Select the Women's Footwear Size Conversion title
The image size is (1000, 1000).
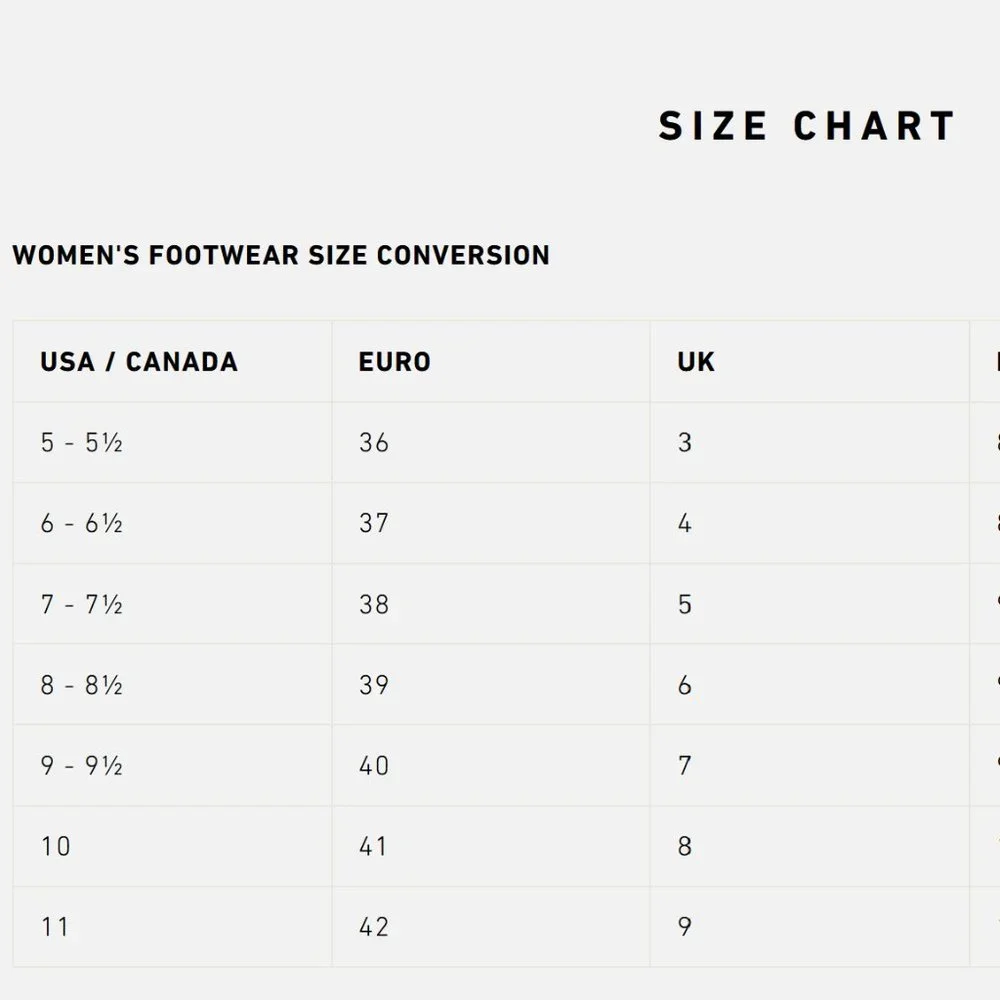[x=281, y=255]
